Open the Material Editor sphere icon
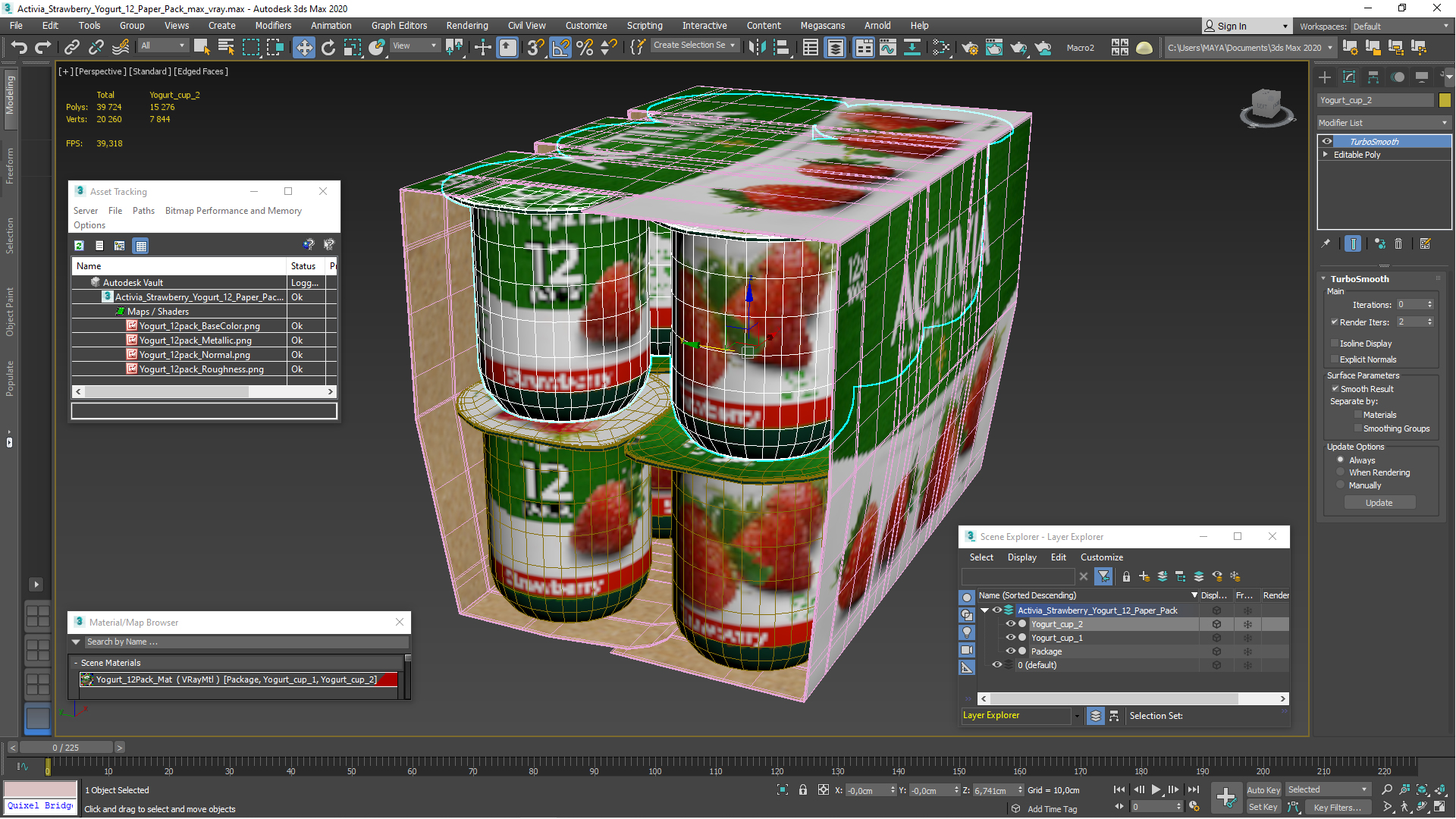Image resolution: width=1456 pixels, height=819 pixels. point(941,47)
